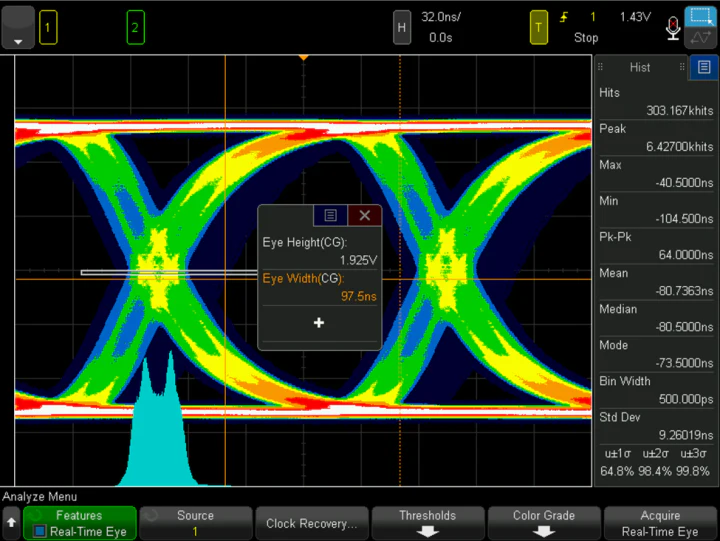
Task: Select the Peak 6.42700khits reading
Action: click(x=656, y=138)
